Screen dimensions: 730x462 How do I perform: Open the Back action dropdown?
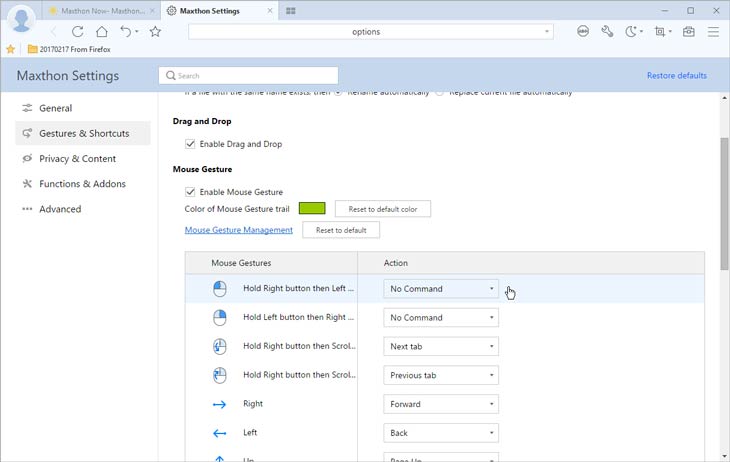point(441,433)
